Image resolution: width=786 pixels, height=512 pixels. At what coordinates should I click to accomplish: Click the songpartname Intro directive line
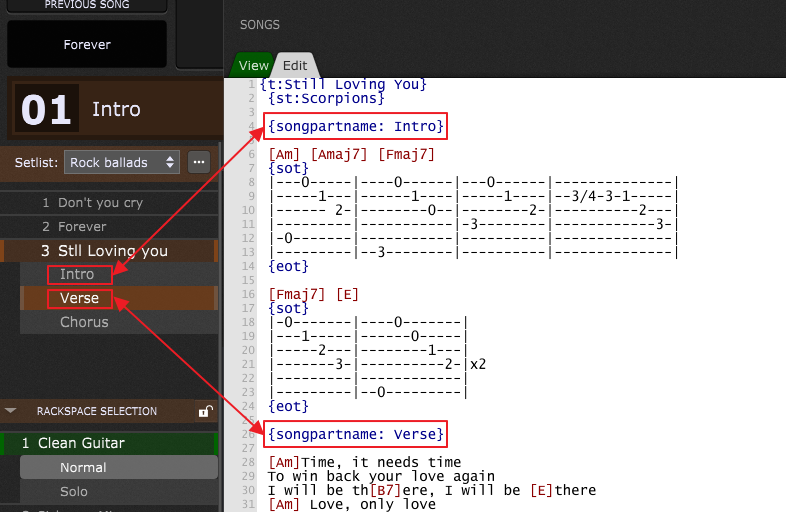click(x=355, y=126)
